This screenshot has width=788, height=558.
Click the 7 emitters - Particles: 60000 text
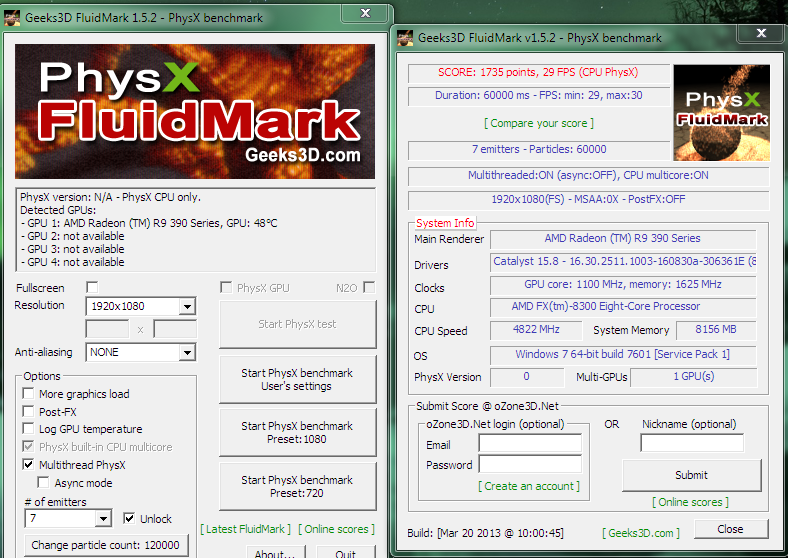click(x=538, y=149)
